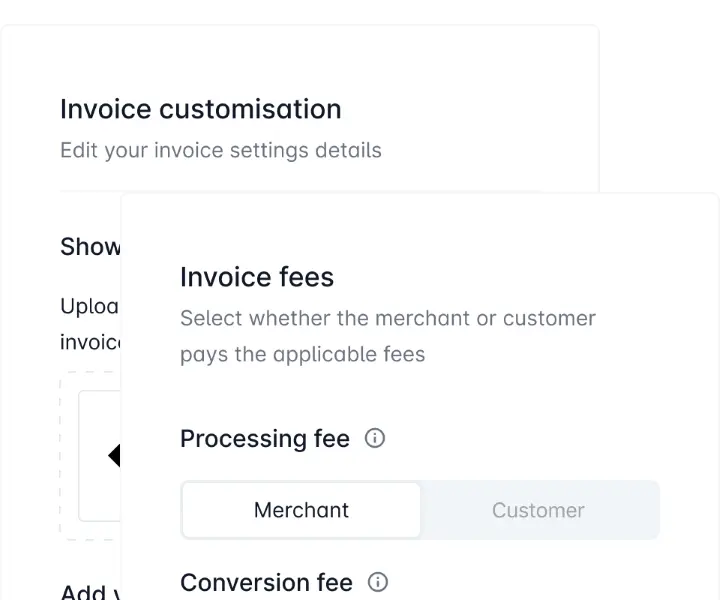The height and width of the screenshot is (600, 720).
Task: Click the partially hidden 'Show' section heading
Action: 90,247
